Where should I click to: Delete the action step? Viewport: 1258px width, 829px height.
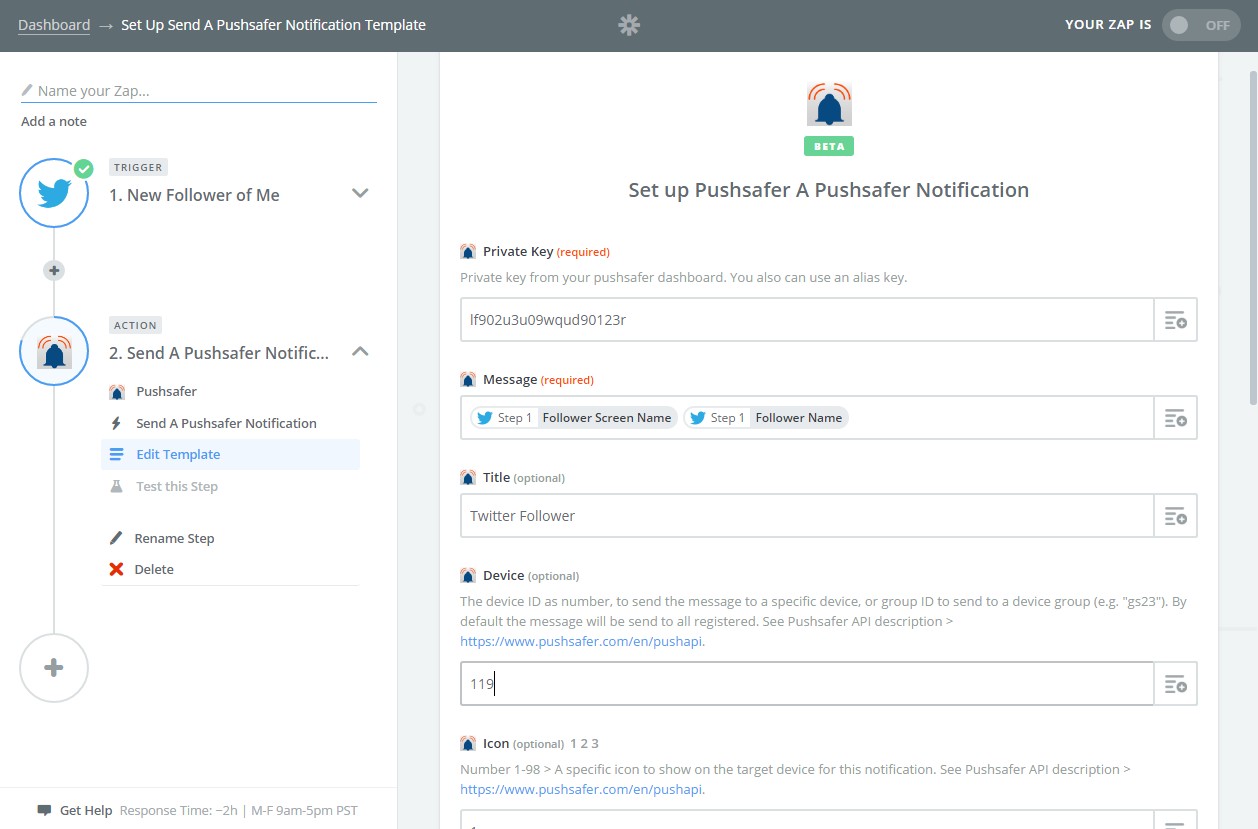click(154, 569)
